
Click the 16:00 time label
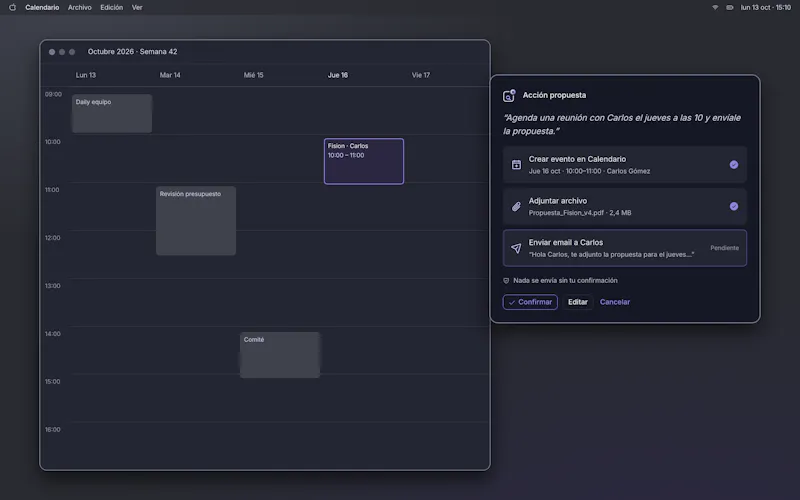coord(53,430)
